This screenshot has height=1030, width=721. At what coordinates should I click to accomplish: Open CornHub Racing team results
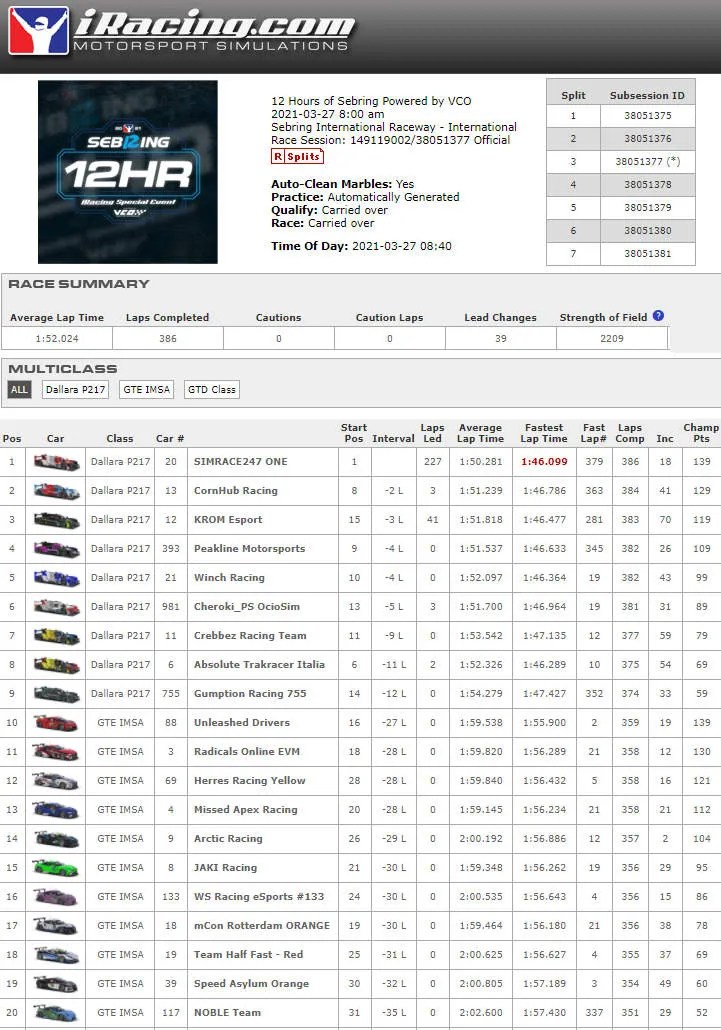tap(236, 491)
